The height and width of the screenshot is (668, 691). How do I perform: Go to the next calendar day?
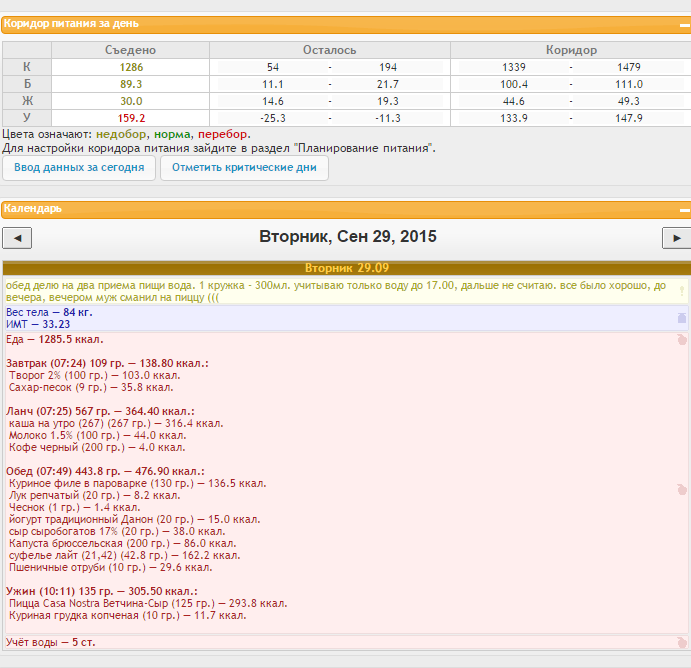point(676,238)
